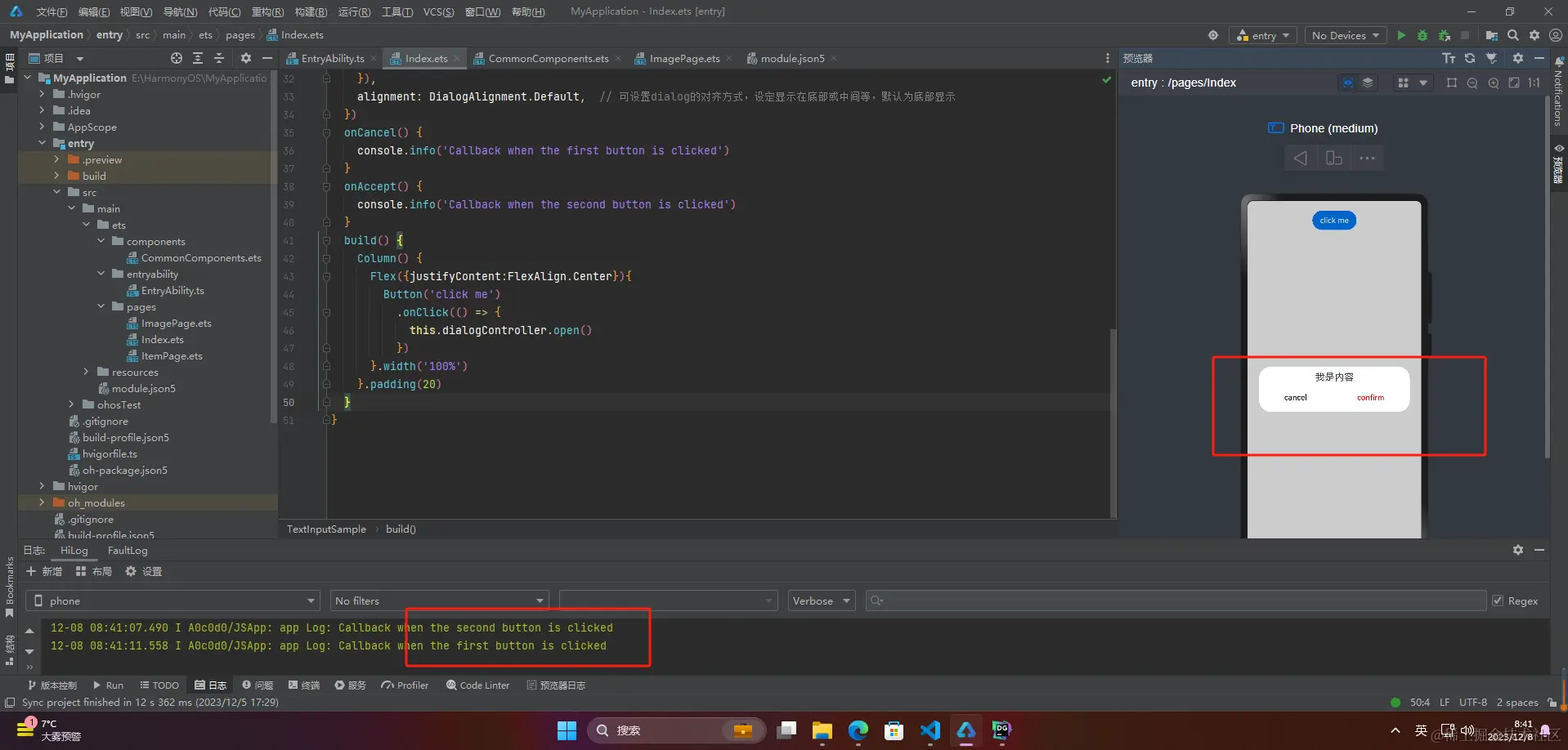
Task: Open Previewer panel settings gear
Action: tap(1518, 58)
